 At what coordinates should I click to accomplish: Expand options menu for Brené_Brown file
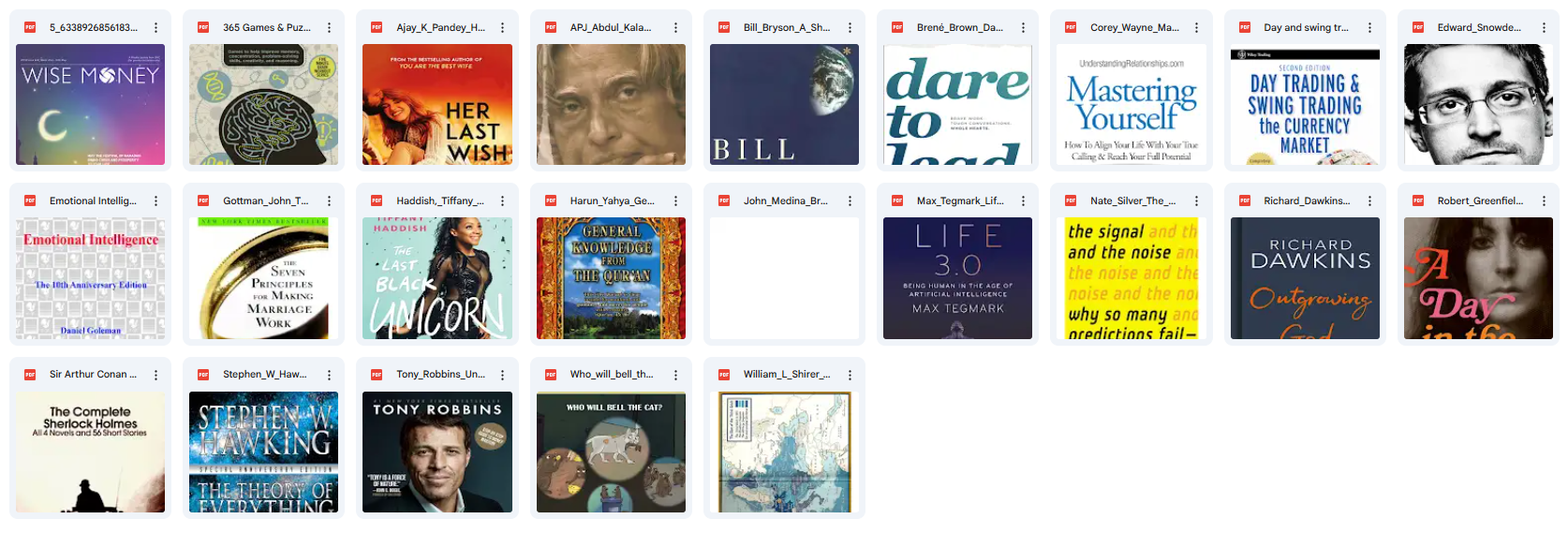[1023, 28]
